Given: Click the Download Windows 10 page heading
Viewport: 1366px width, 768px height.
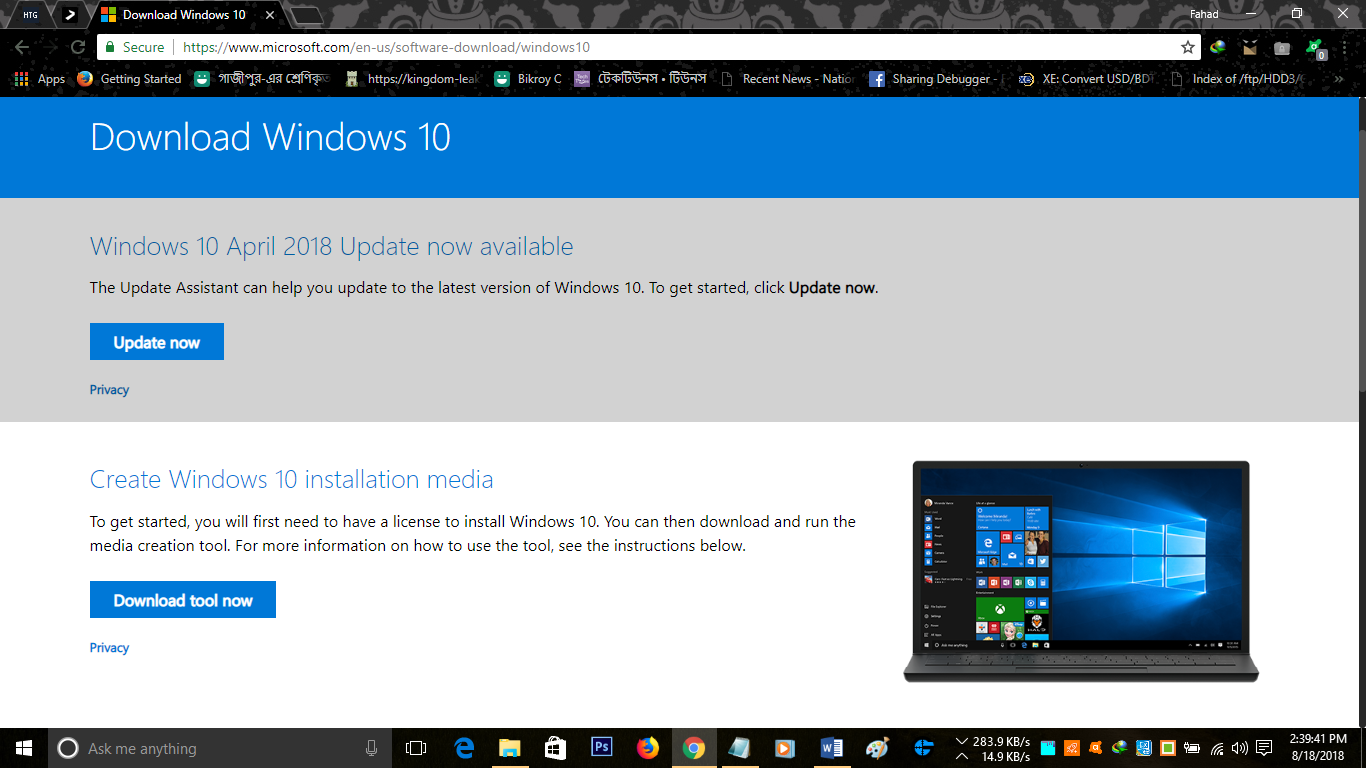Looking at the screenshot, I should 270,137.
